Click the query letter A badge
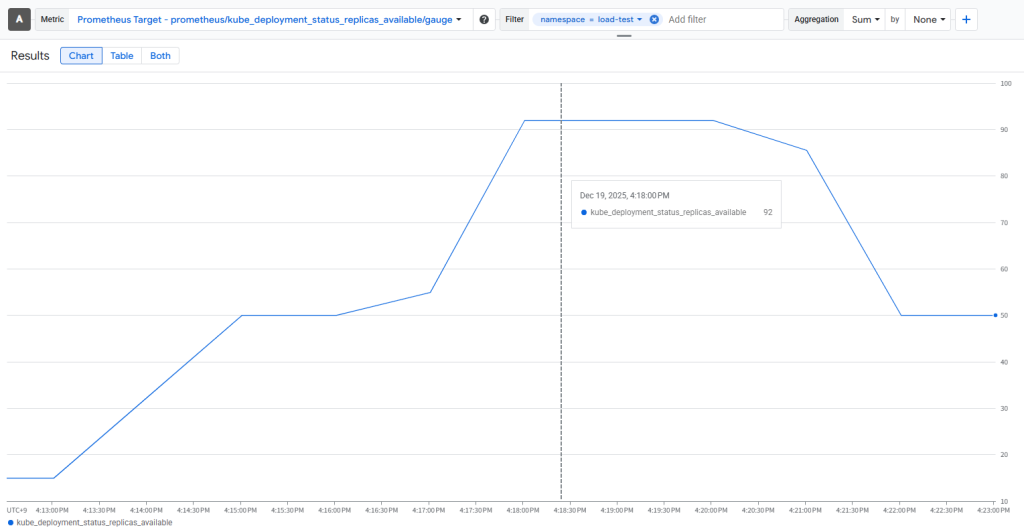 coord(20,20)
